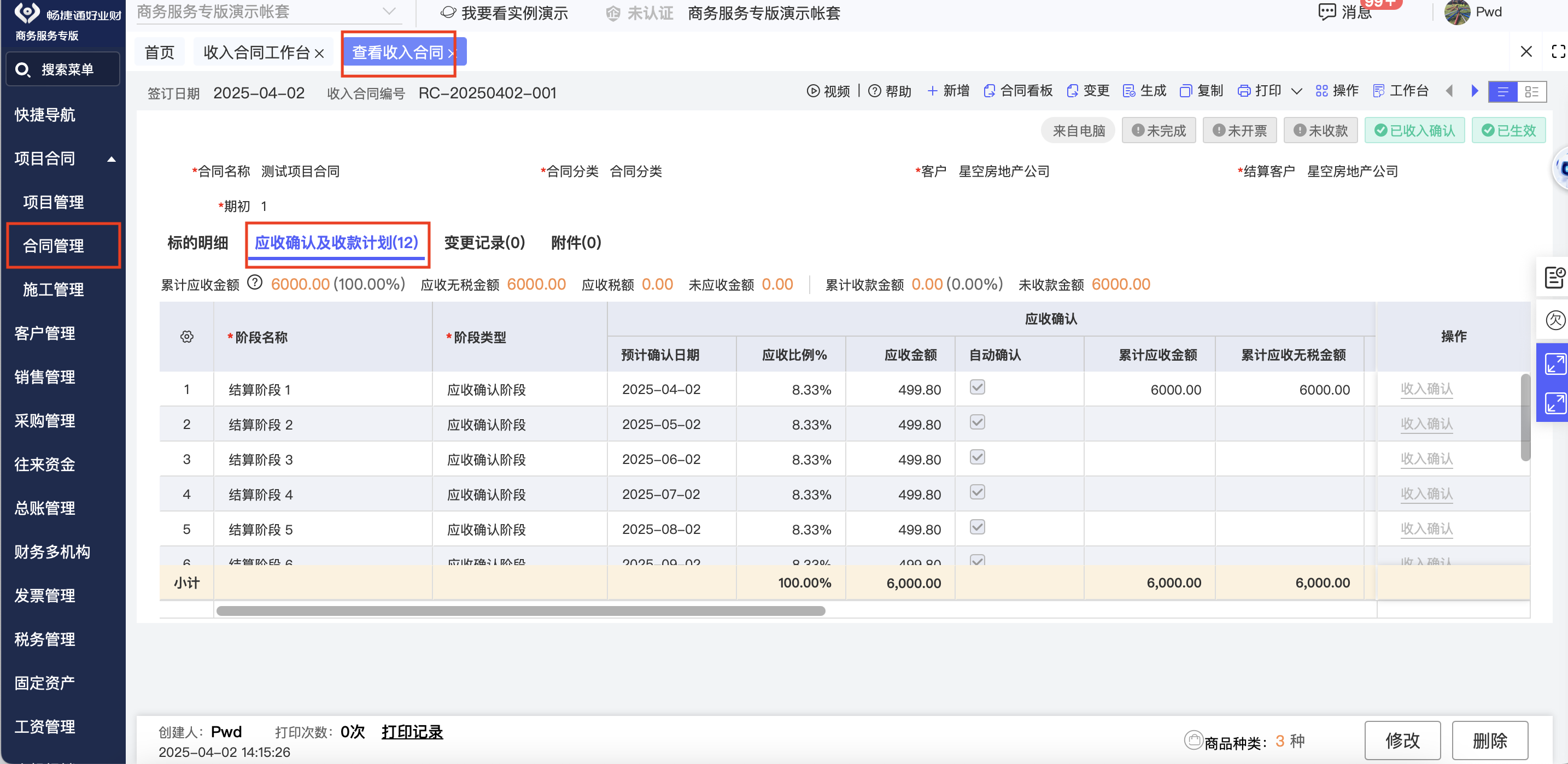The height and width of the screenshot is (764, 1568).
Task: Open the 变更记录(0) tab
Action: pyautogui.click(x=484, y=243)
